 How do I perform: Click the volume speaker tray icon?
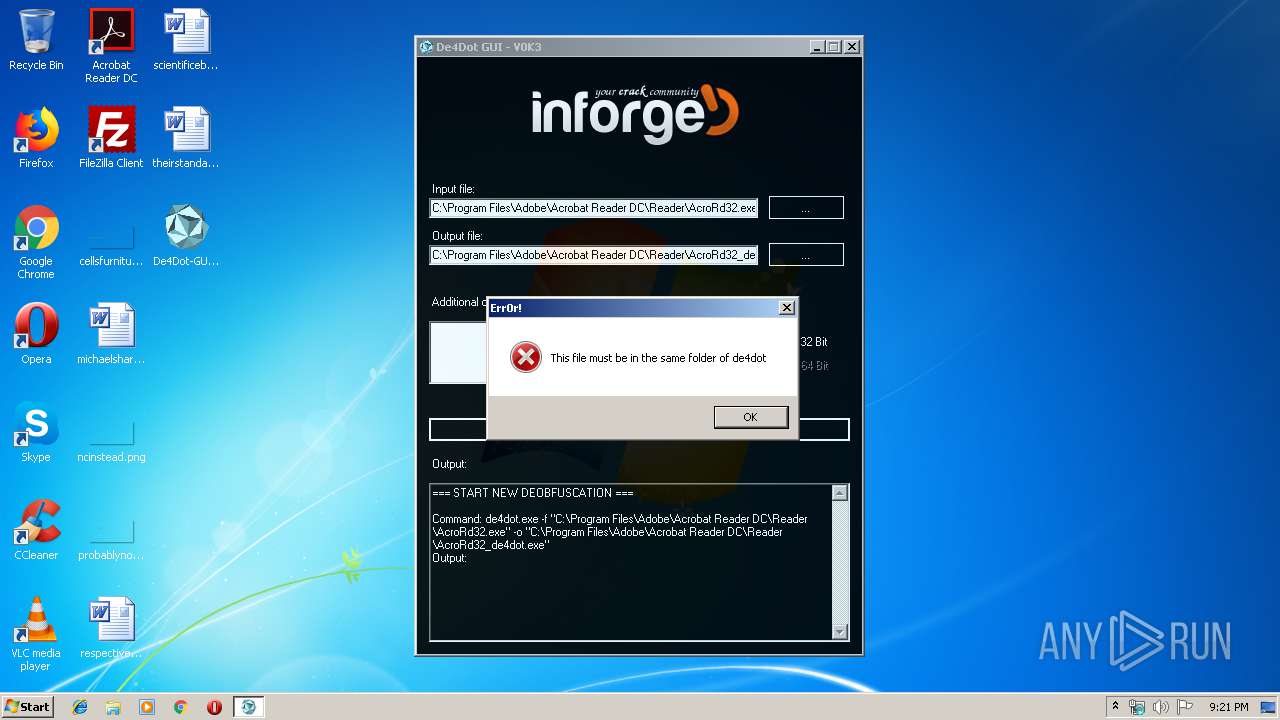[x=1160, y=707]
